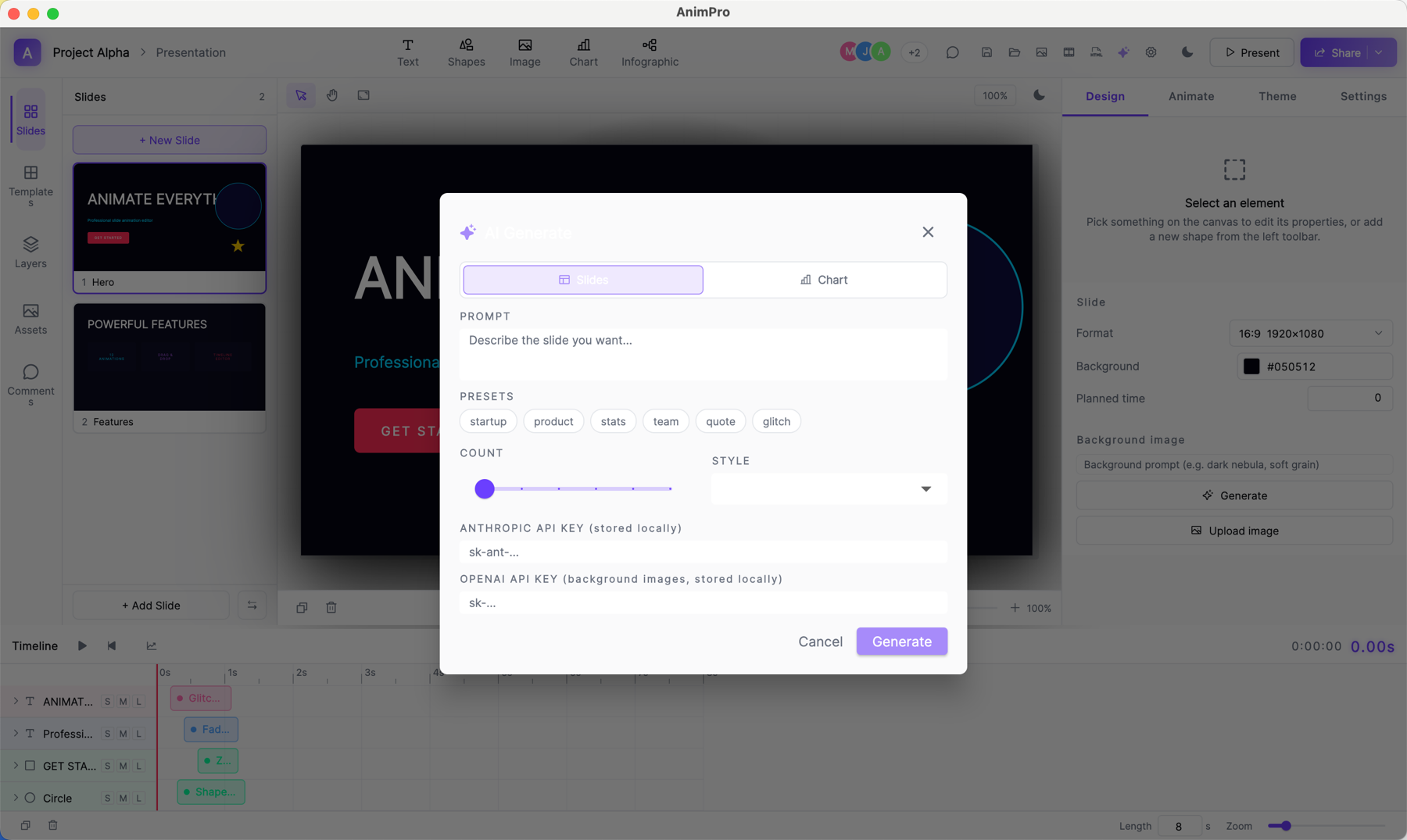This screenshot has width=1407, height=840.
Task: Click the Count slider handle
Action: [x=485, y=489]
